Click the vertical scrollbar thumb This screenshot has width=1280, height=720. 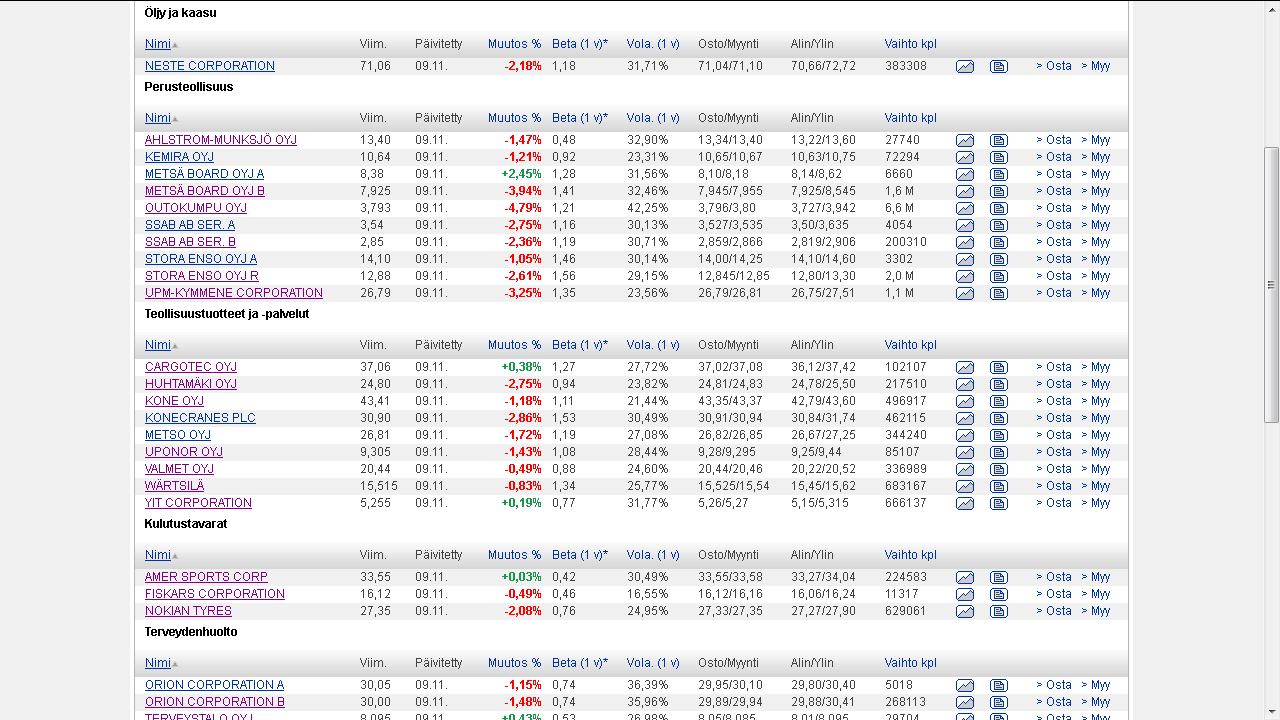click(1271, 285)
